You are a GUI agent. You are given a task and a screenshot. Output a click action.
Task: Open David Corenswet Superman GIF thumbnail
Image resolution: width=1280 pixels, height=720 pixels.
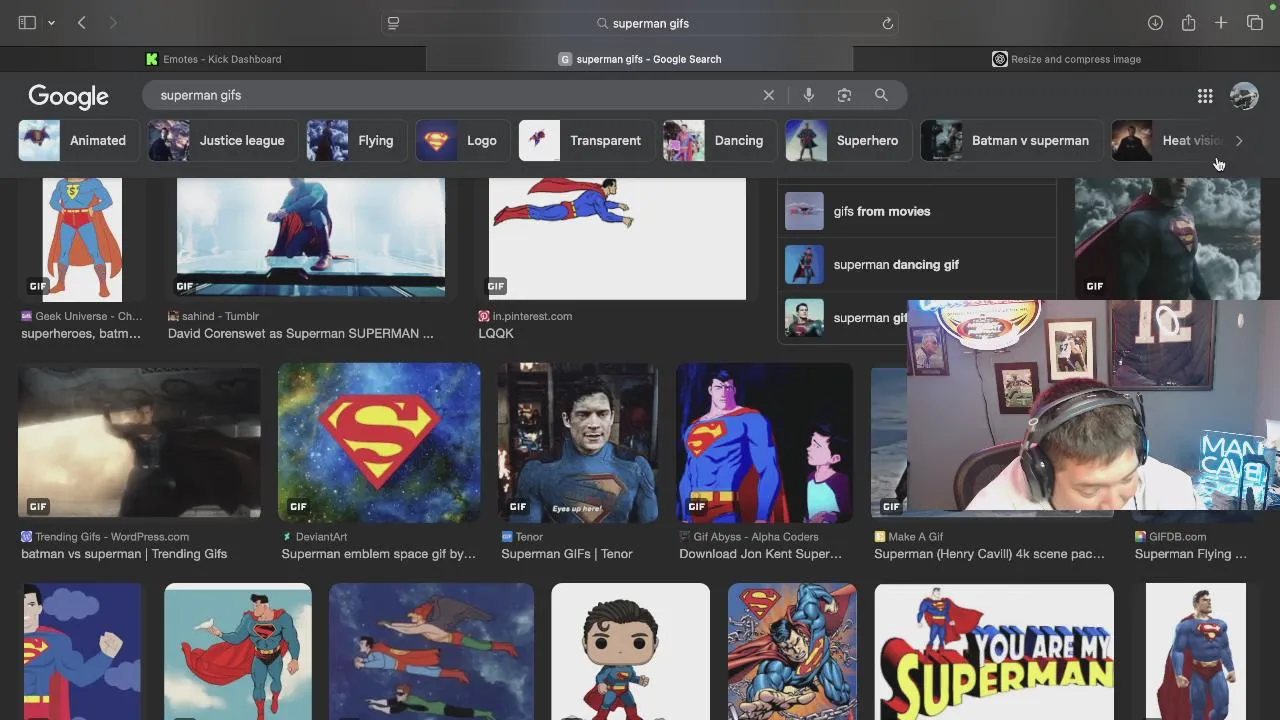tap(311, 238)
